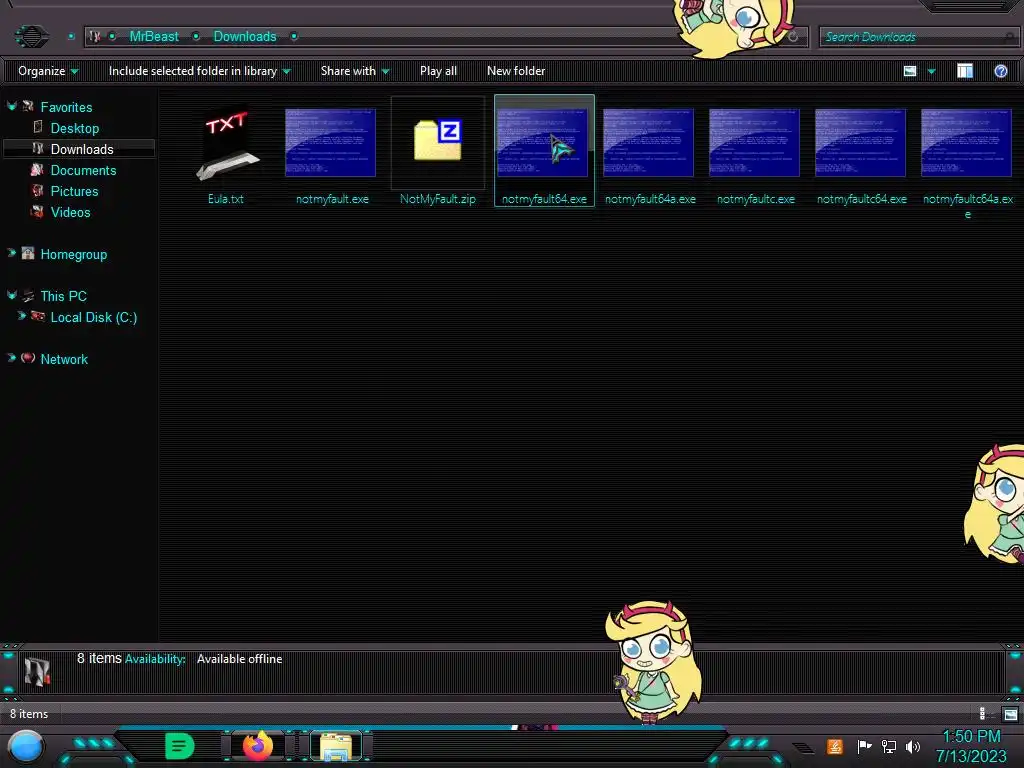1024x768 pixels.
Task: Open the Eula.txt file icon
Action: (227, 145)
